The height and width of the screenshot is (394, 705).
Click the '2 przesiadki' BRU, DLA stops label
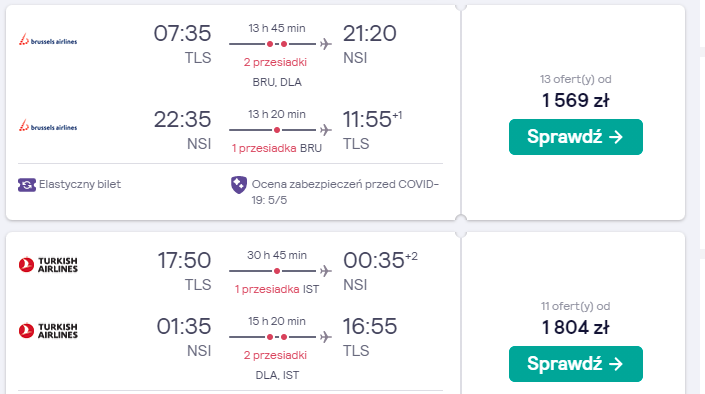point(275,63)
